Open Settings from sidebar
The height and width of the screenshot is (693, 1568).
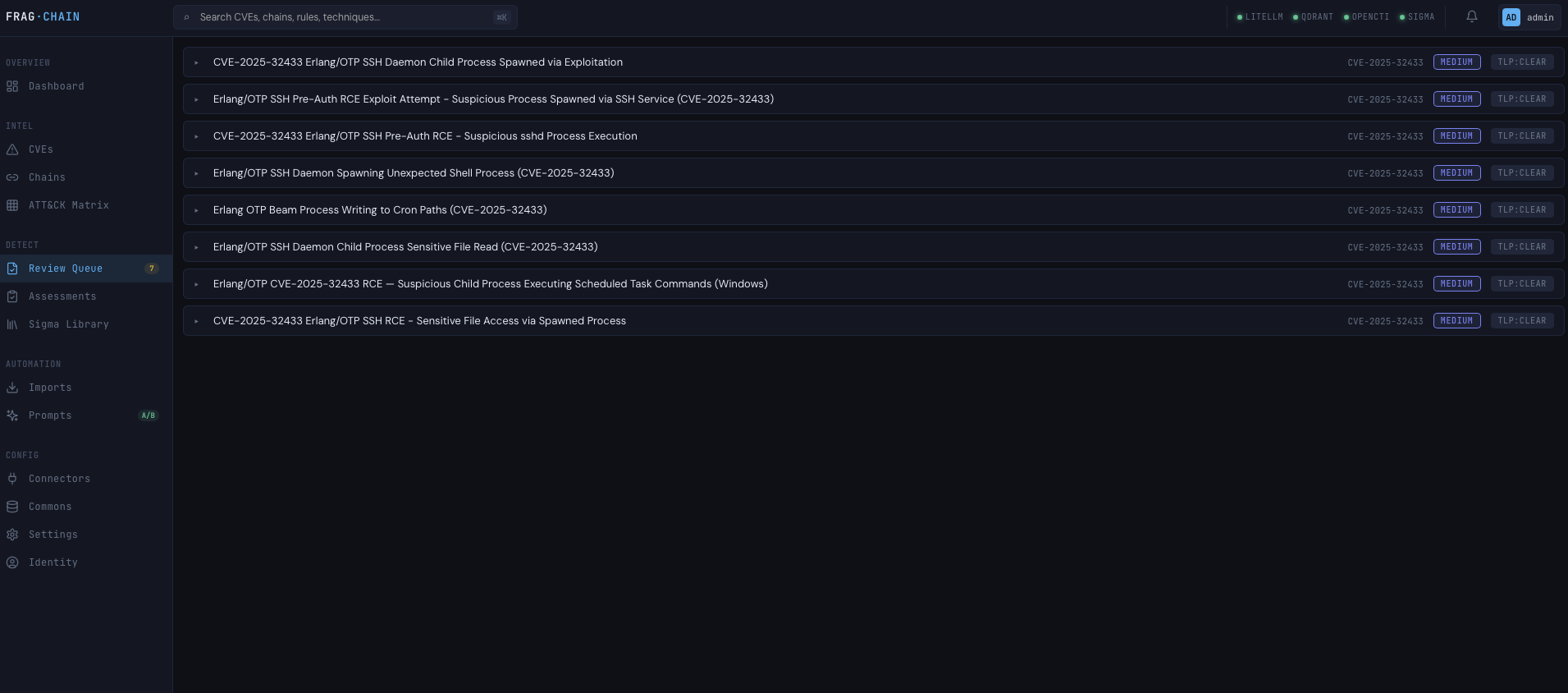tap(85, 535)
